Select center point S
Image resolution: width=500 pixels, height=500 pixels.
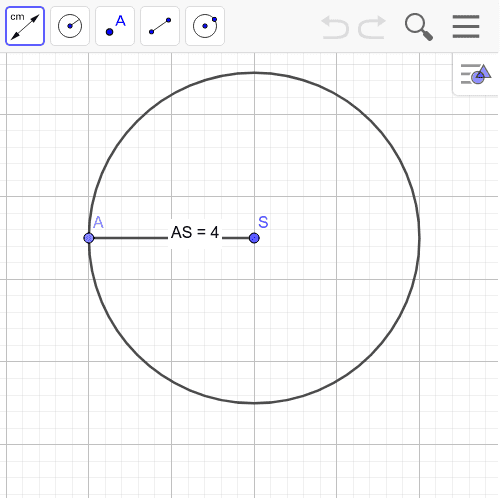point(254,238)
